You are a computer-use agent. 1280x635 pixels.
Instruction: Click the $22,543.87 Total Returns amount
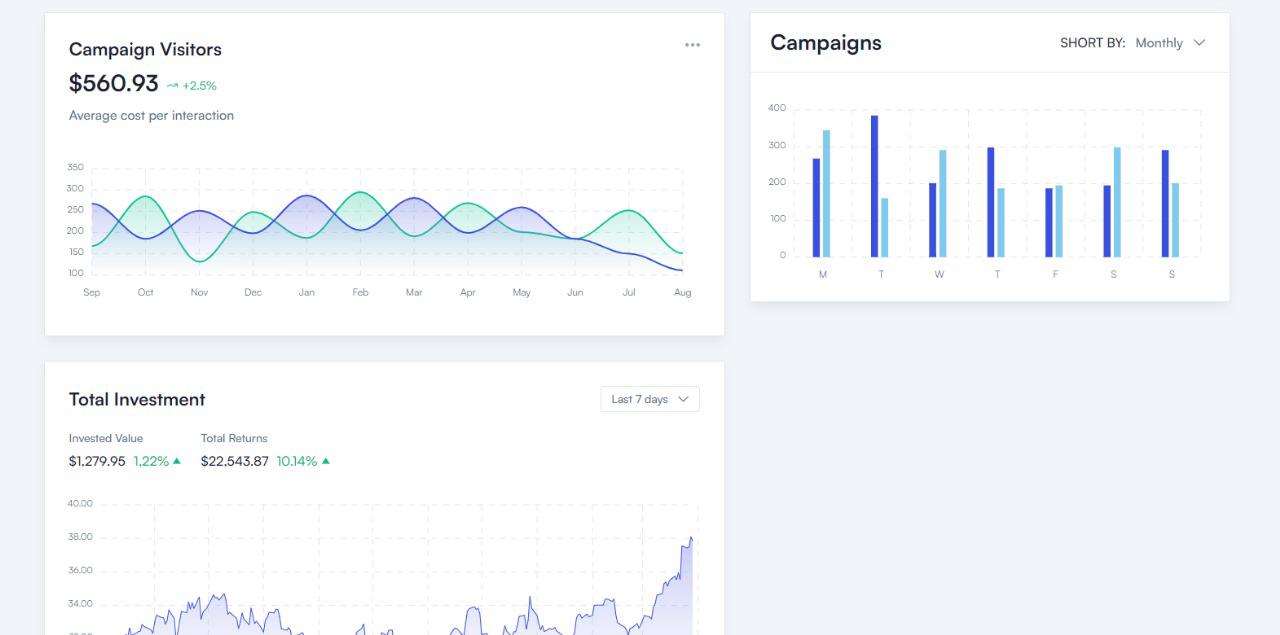pyautogui.click(x=234, y=461)
